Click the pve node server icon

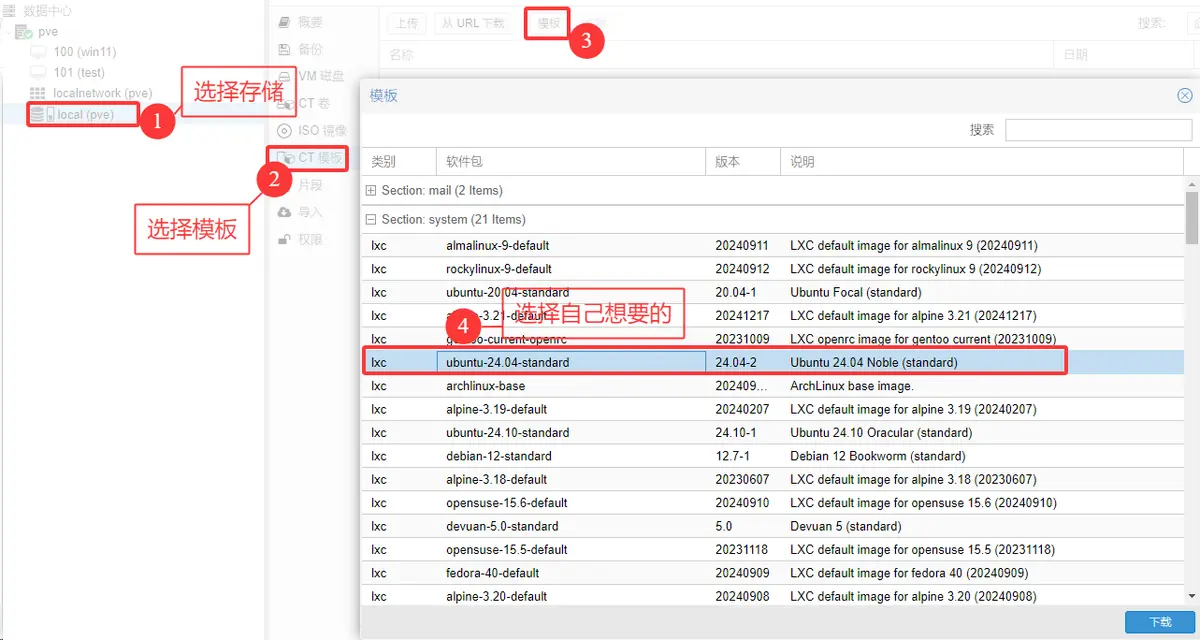coord(26,32)
